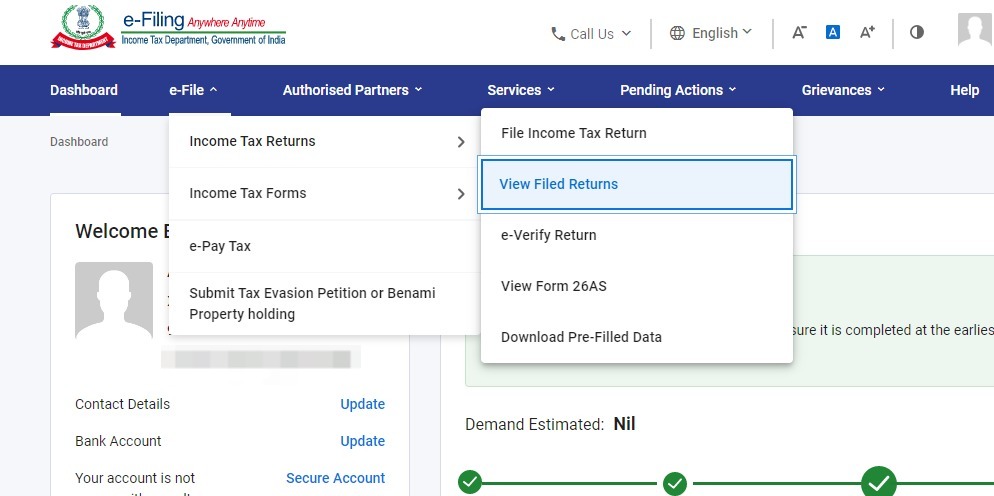Select the default font size A icon
This screenshot has height=496, width=994.
pyautogui.click(x=832, y=32)
